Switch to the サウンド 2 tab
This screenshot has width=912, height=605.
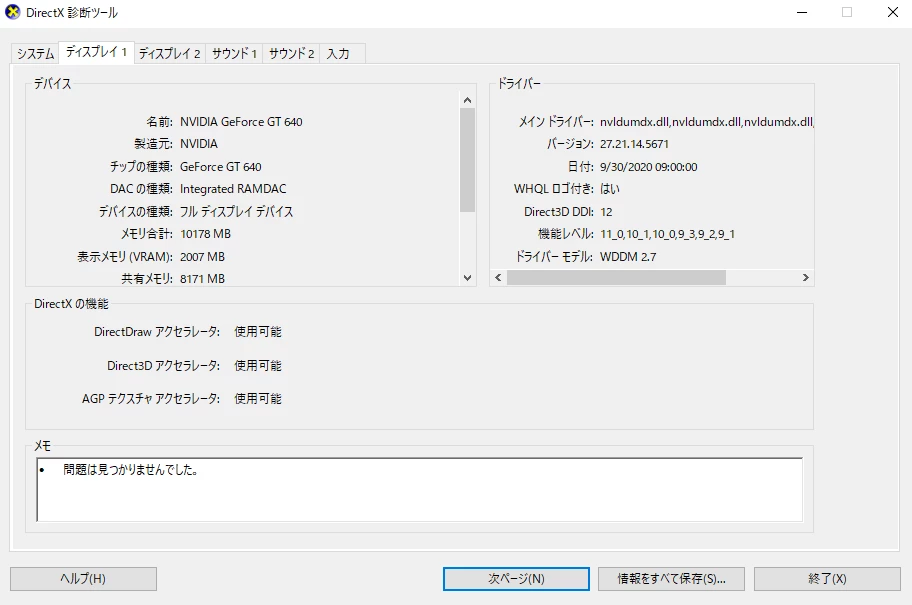[291, 54]
